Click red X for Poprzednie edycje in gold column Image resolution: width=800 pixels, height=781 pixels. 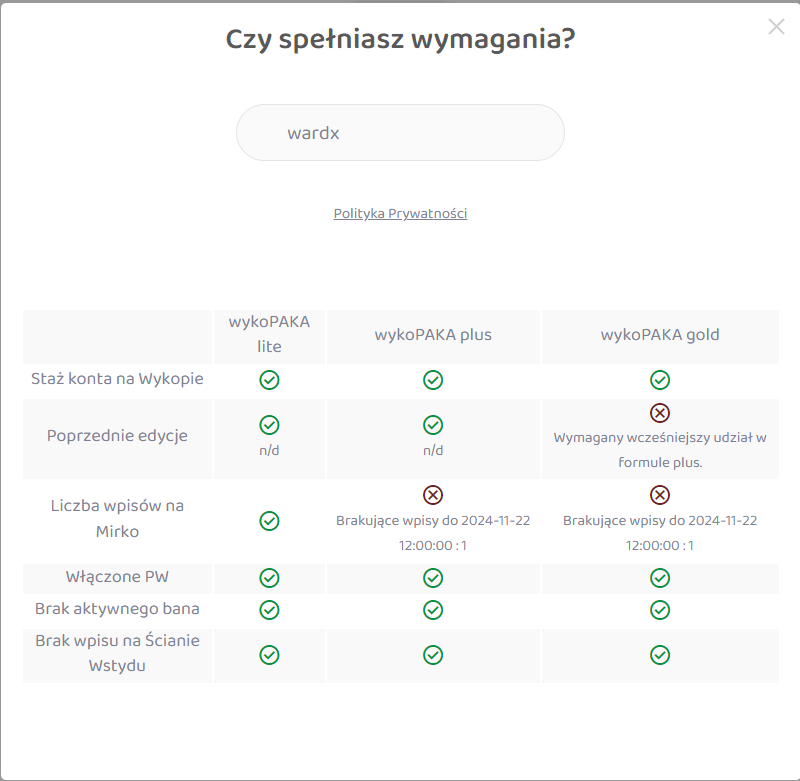tap(660, 413)
